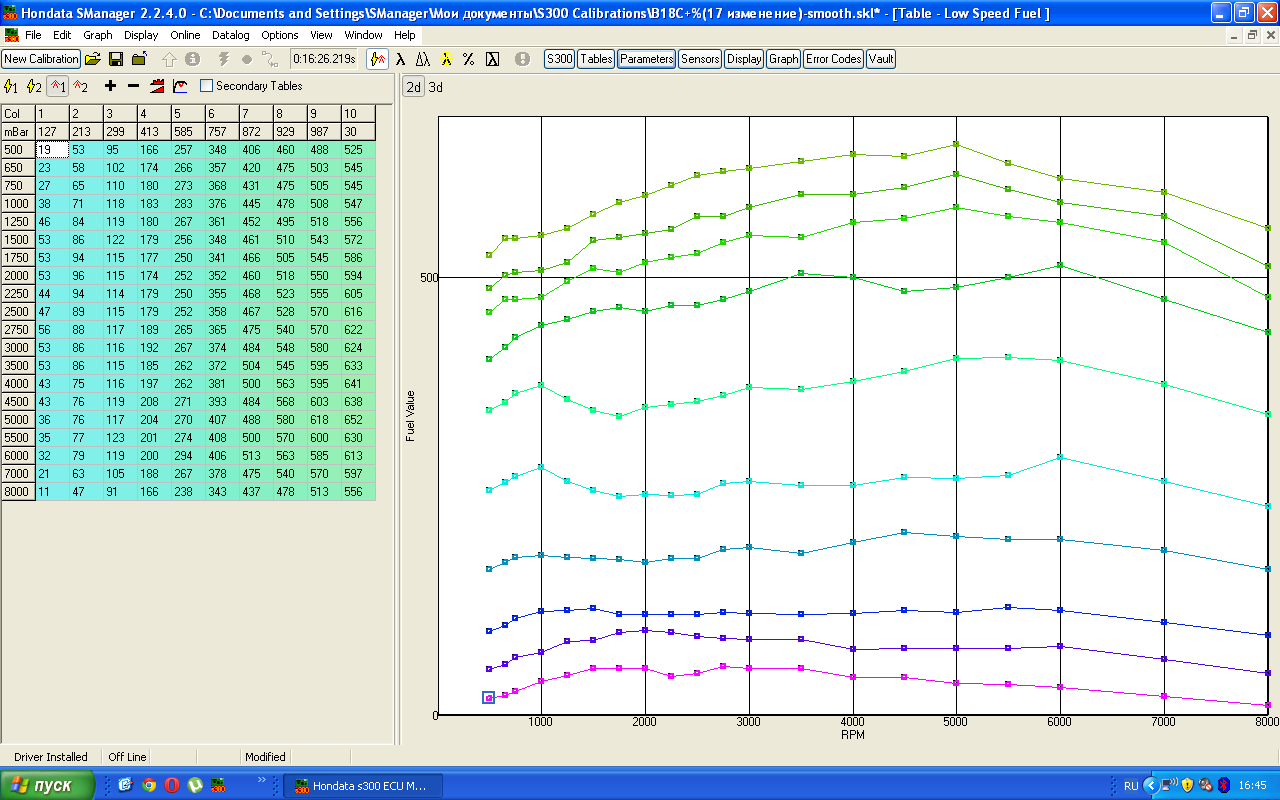This screenshot has height=800, width=1280.
Task: Select the 8000 RPM row header
Action: coord(17,492)
